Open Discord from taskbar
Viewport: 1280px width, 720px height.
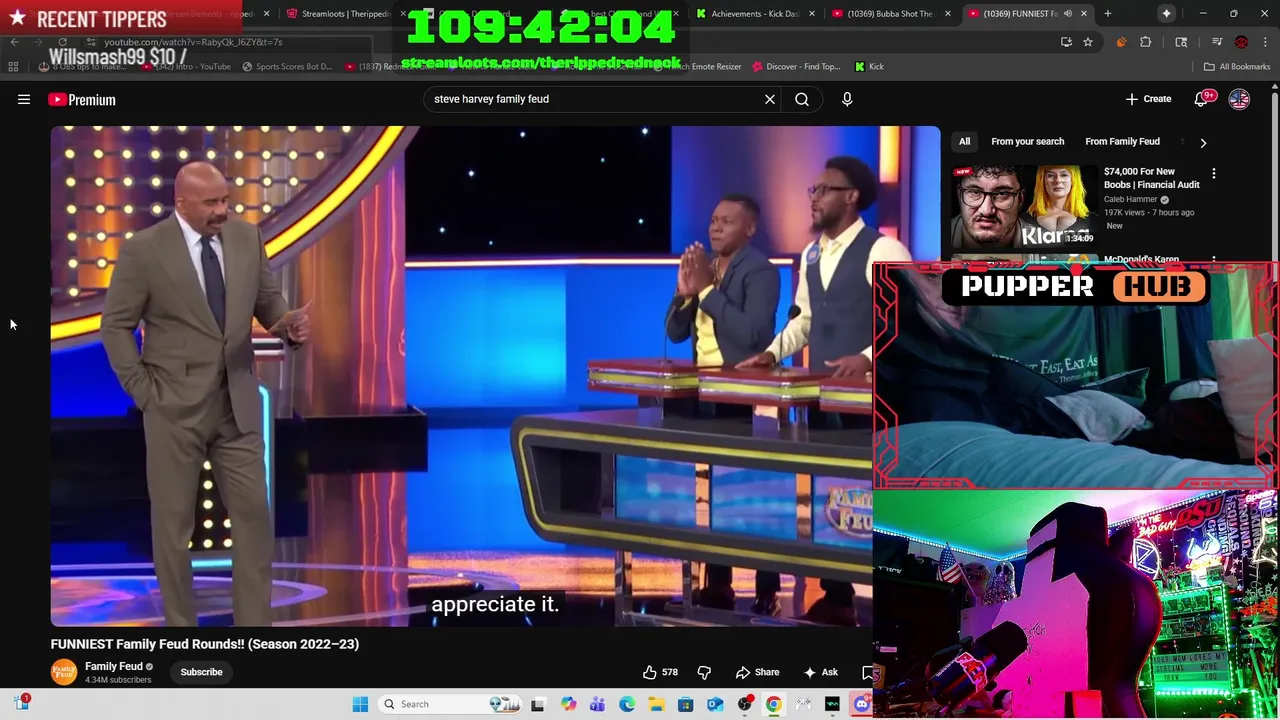pos(862,704)
